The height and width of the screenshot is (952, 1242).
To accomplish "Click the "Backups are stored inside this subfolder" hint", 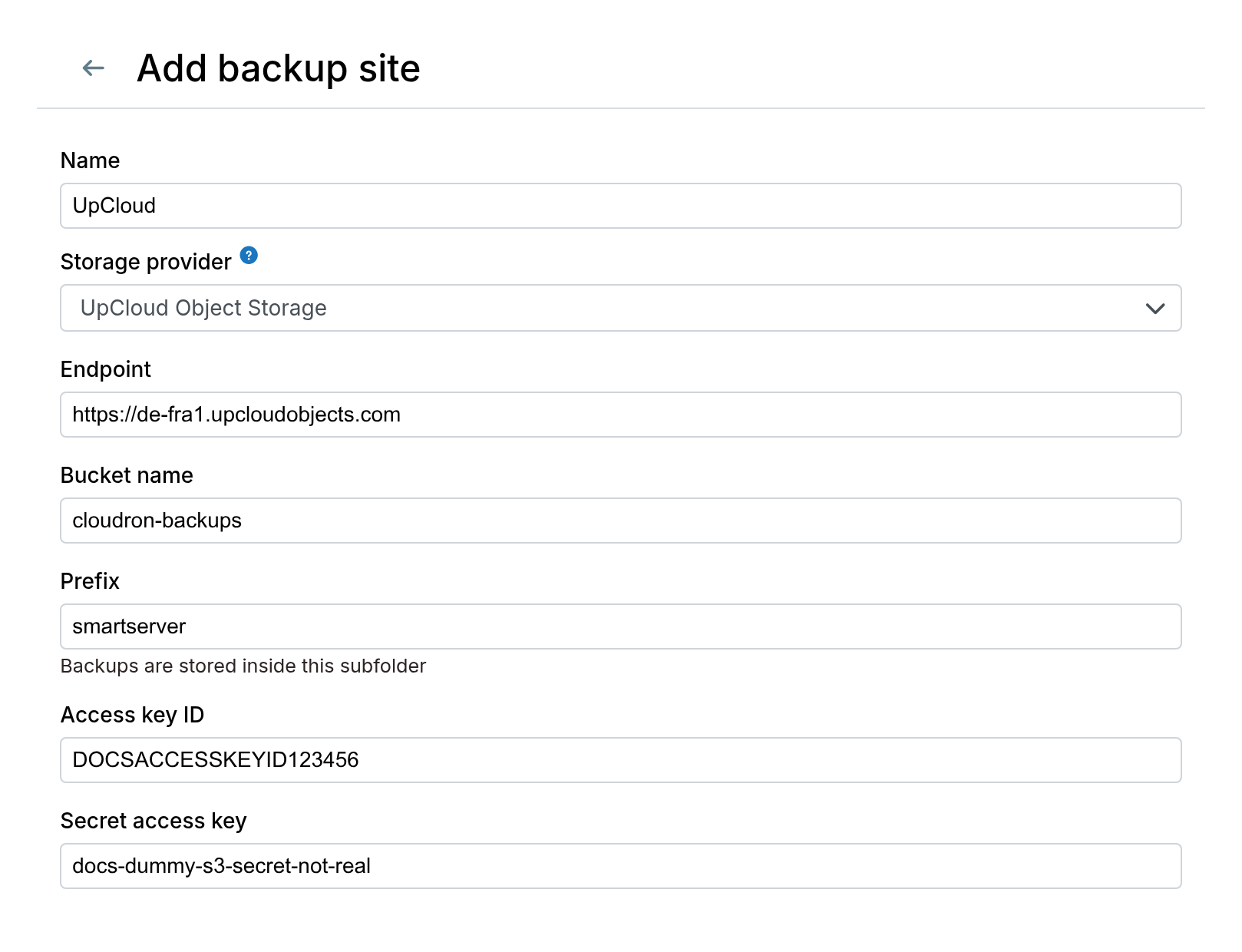I will [x=243, y=666].
